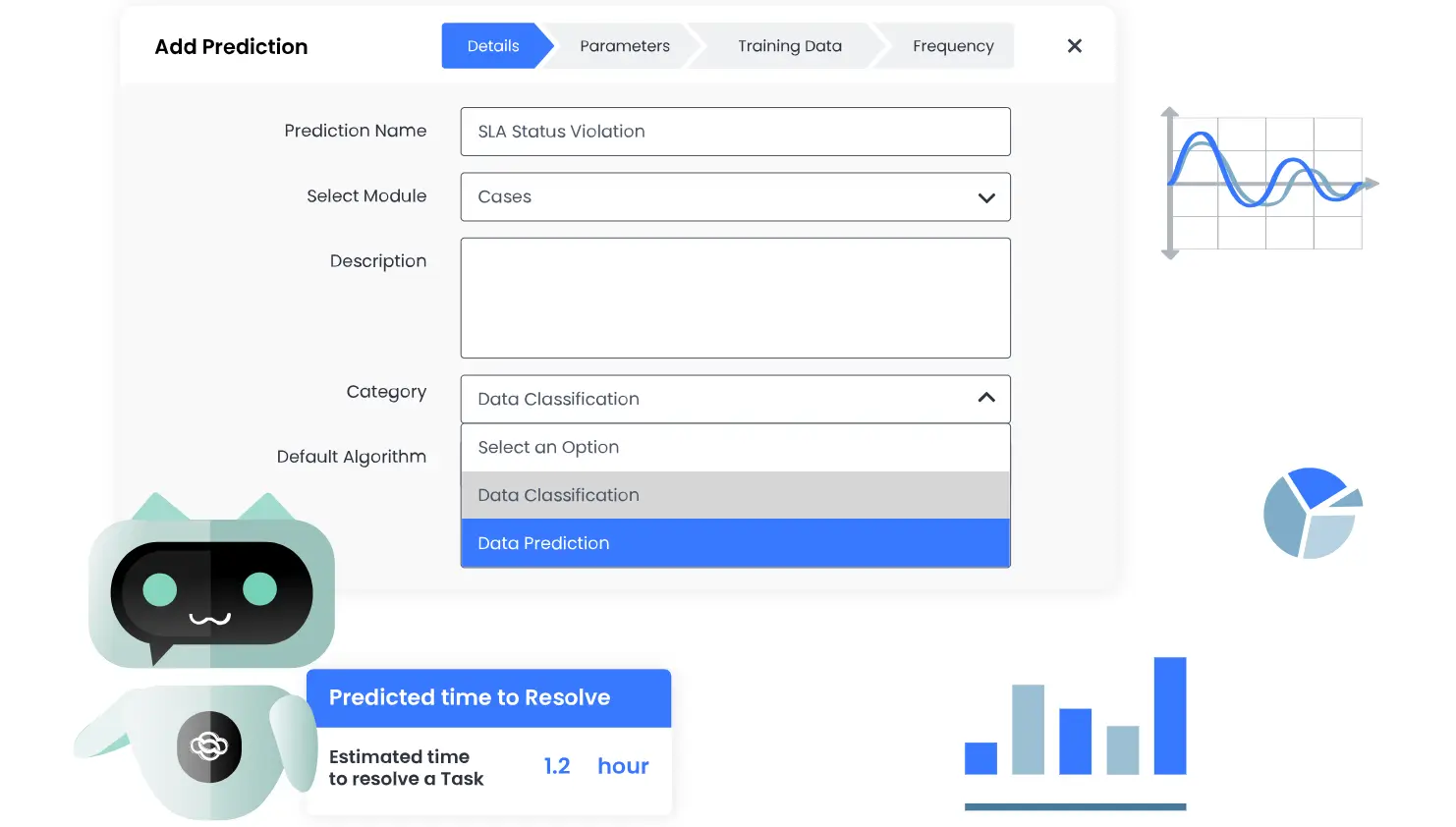1456x827 pixels.
Task: Click the tallest blue bar in the chart
Action: coord(1170,717)
